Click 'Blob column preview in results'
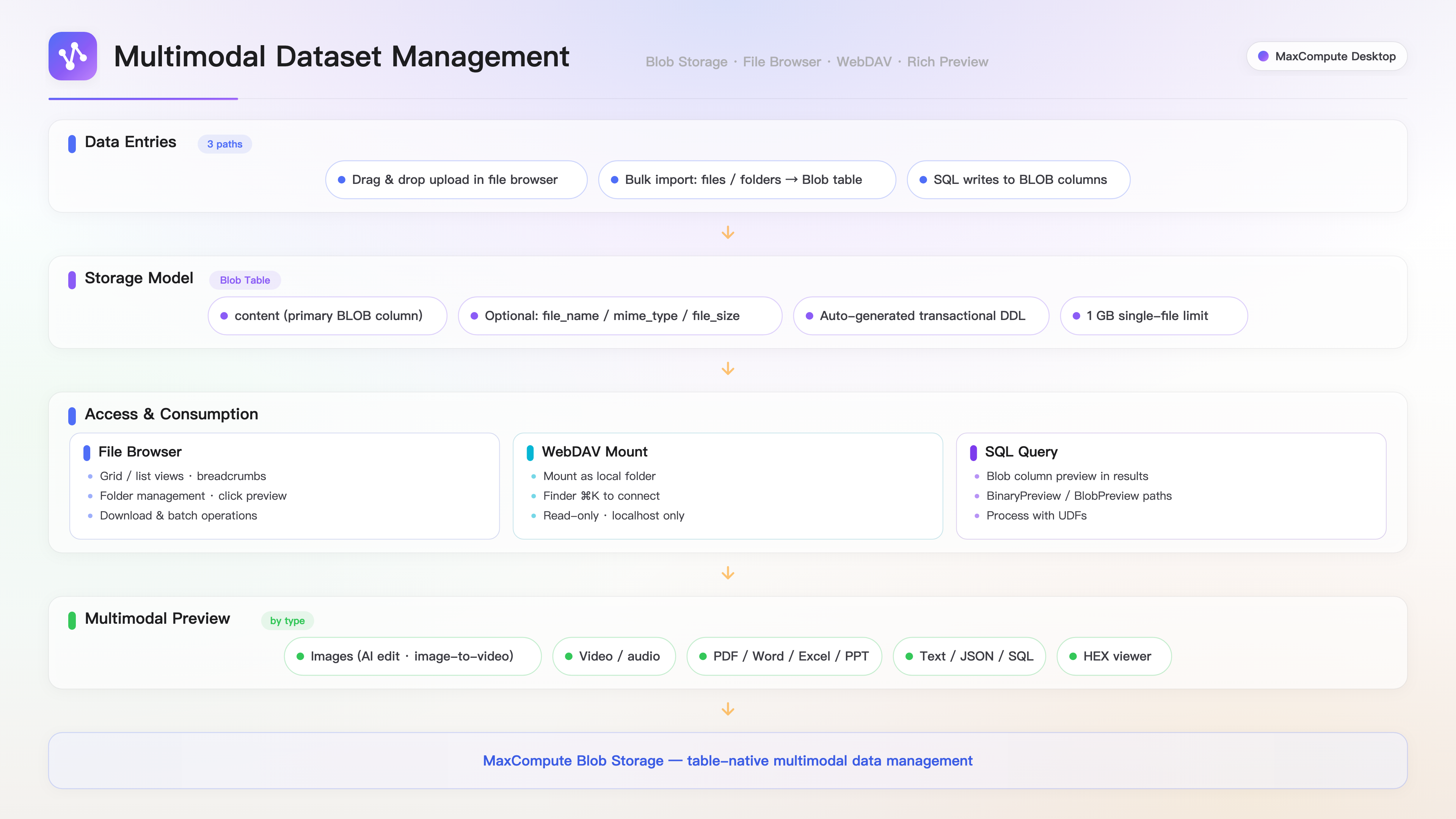The width and height of the screenshot is (1456, 819). [1067, 476]
